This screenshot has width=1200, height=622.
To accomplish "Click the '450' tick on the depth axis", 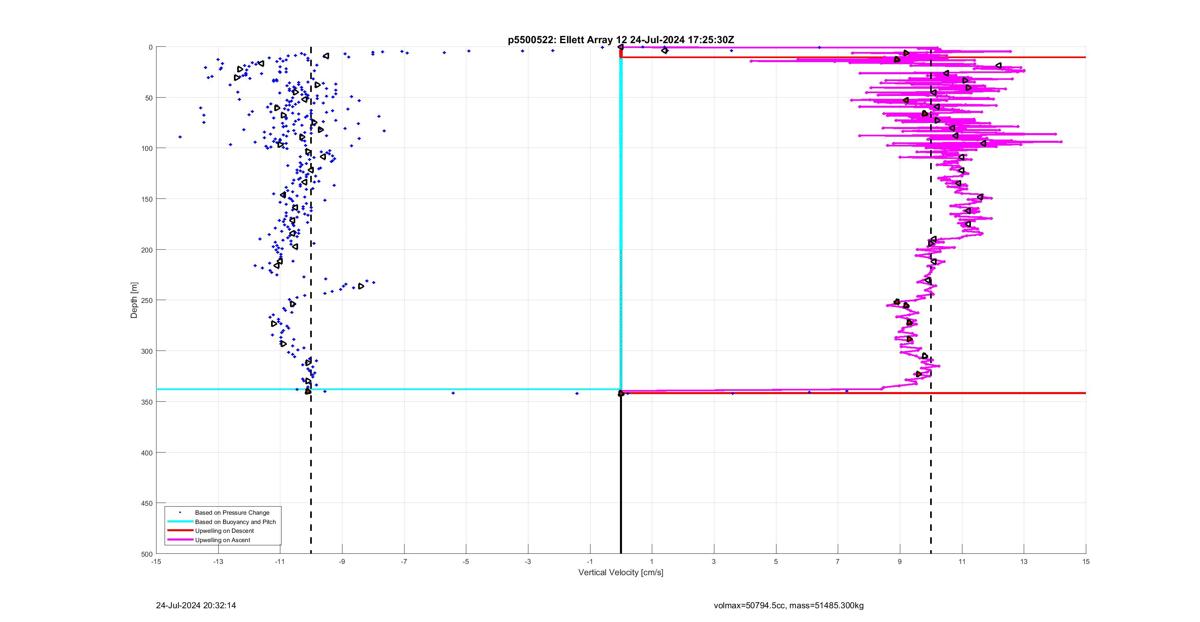I will (145, 503).
